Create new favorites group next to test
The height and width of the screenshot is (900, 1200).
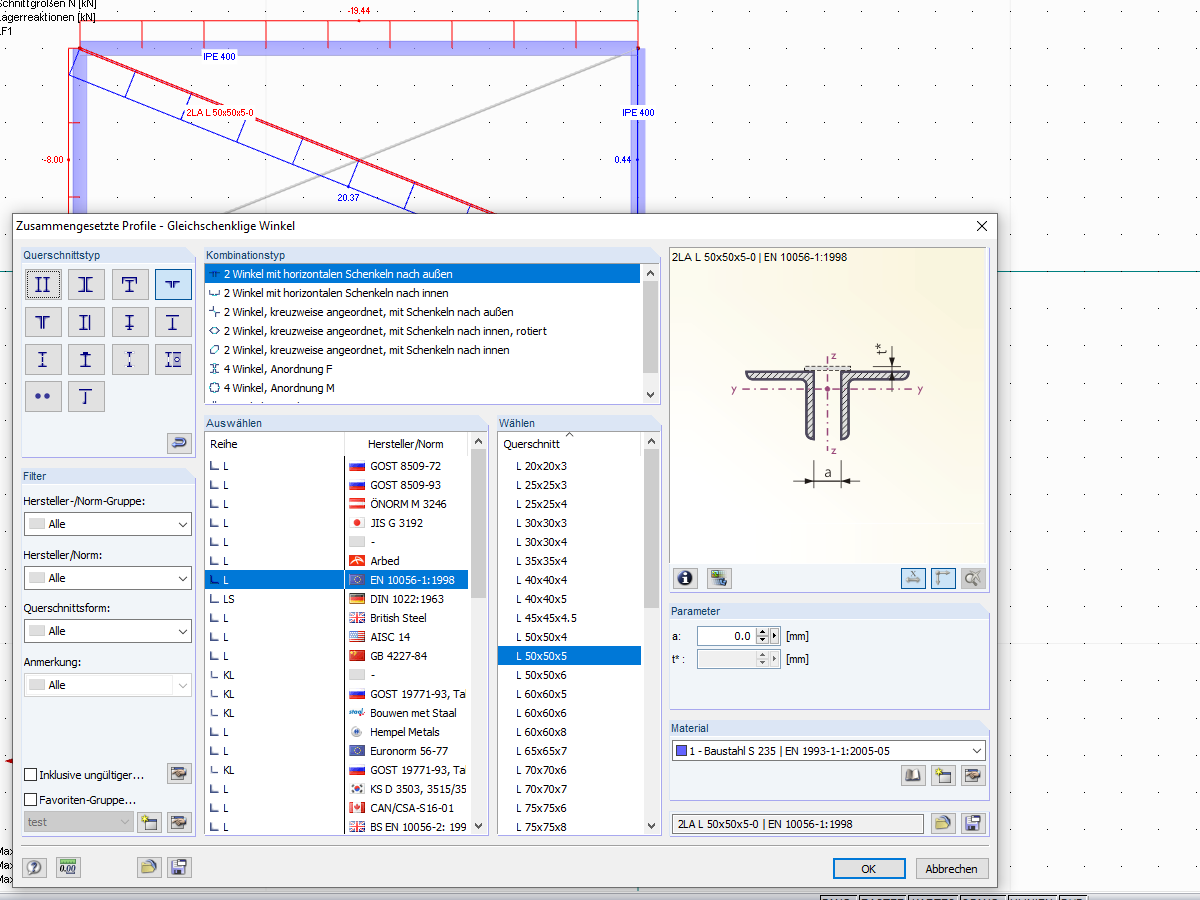[149, 822]
